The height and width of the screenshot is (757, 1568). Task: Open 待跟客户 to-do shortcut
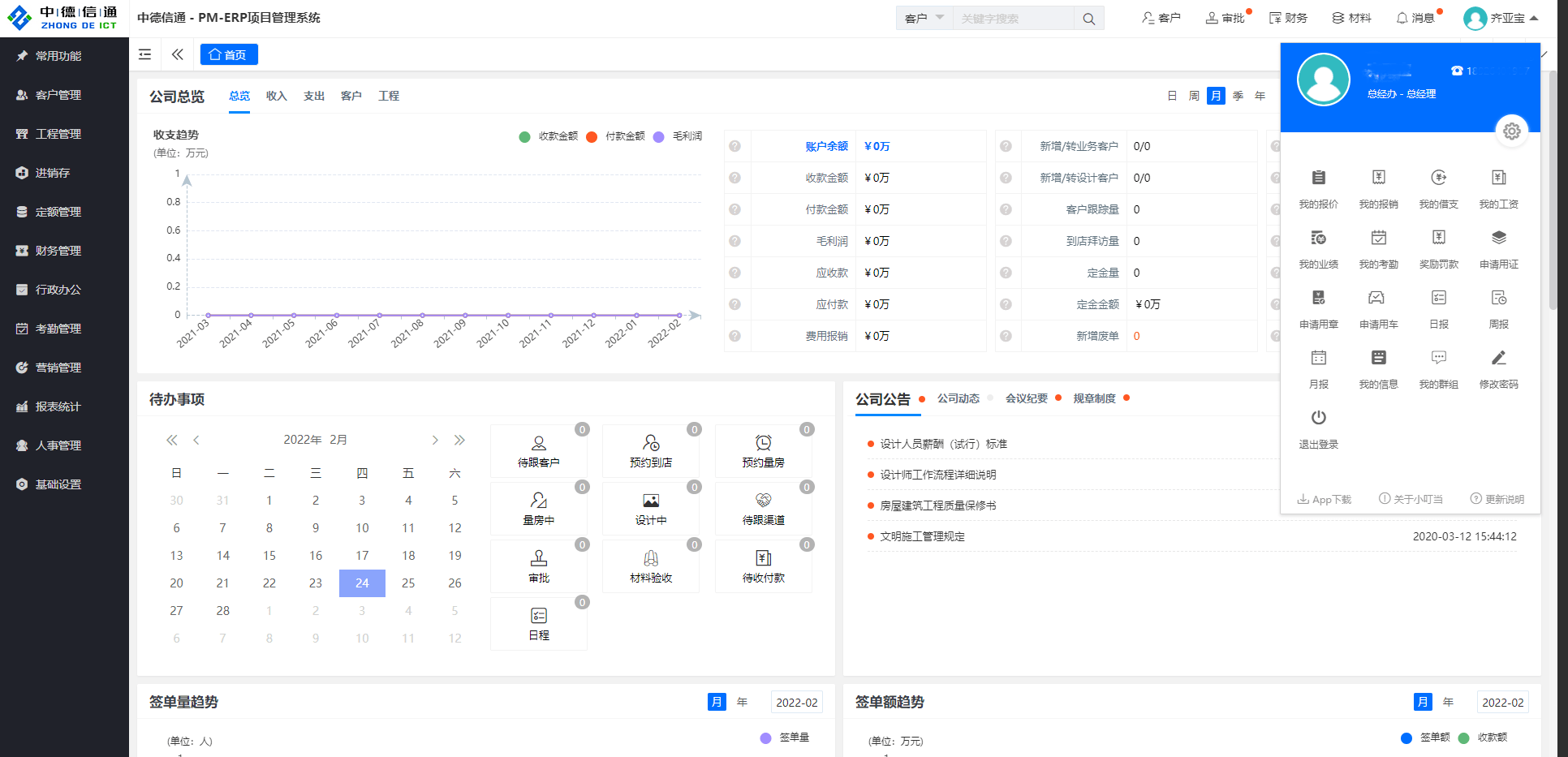point(539,451)
